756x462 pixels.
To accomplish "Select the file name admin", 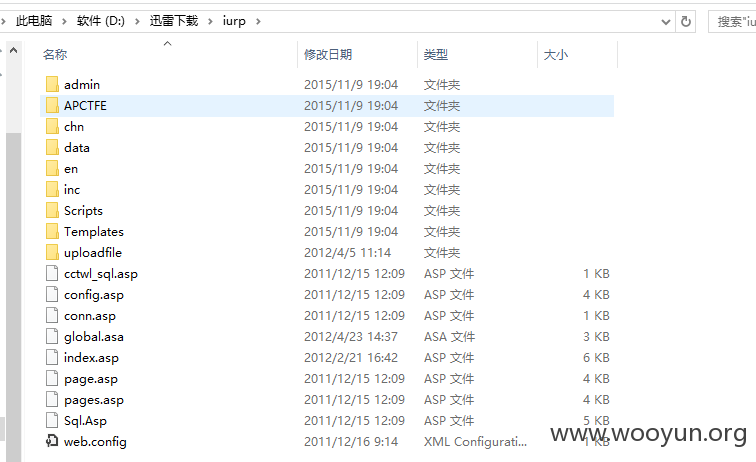I will point(82,84).
